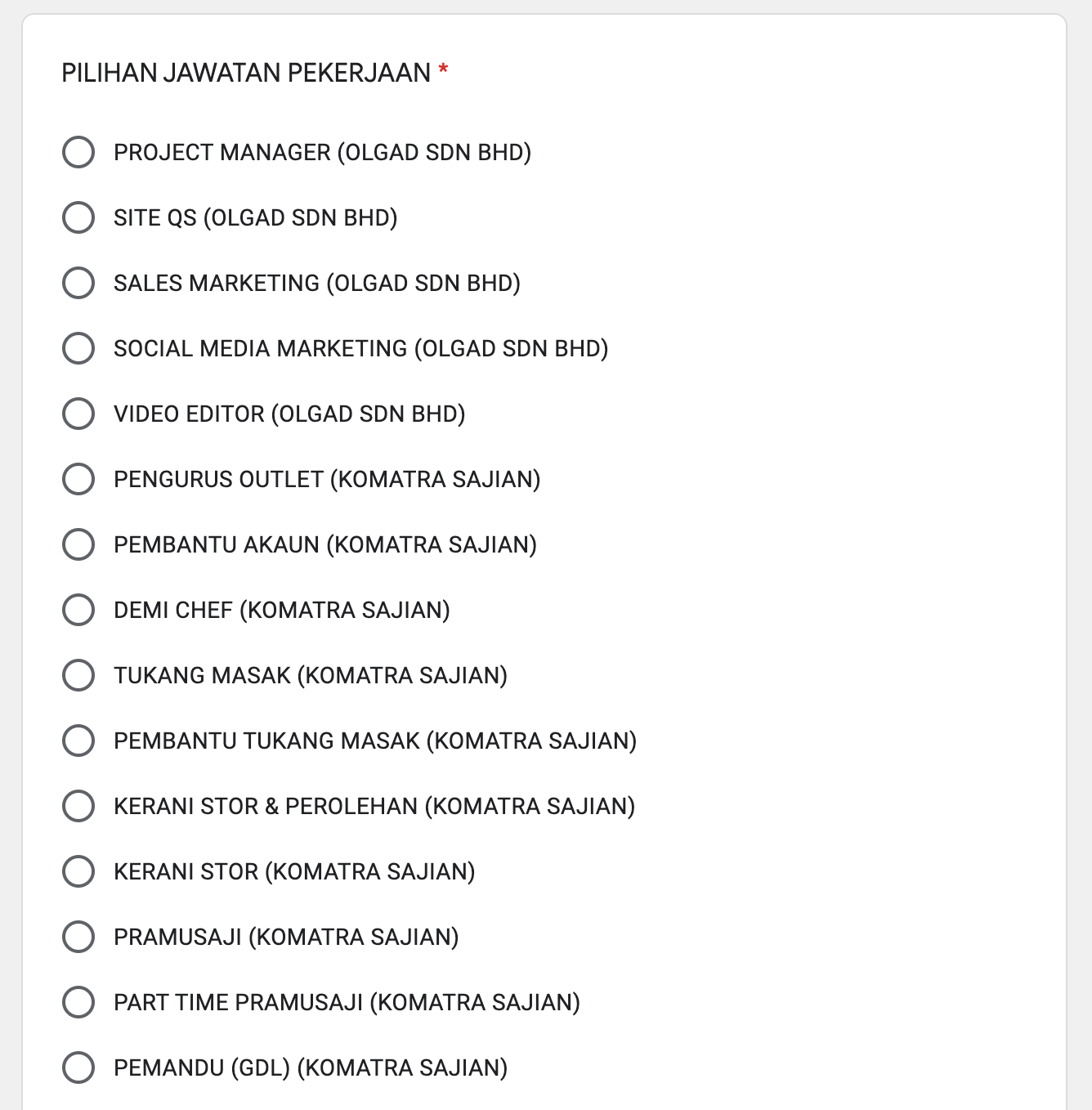Pick SOCIAL MEDIA MARKETING (OLGAD SDN BHD)

[x=78, y=348]
